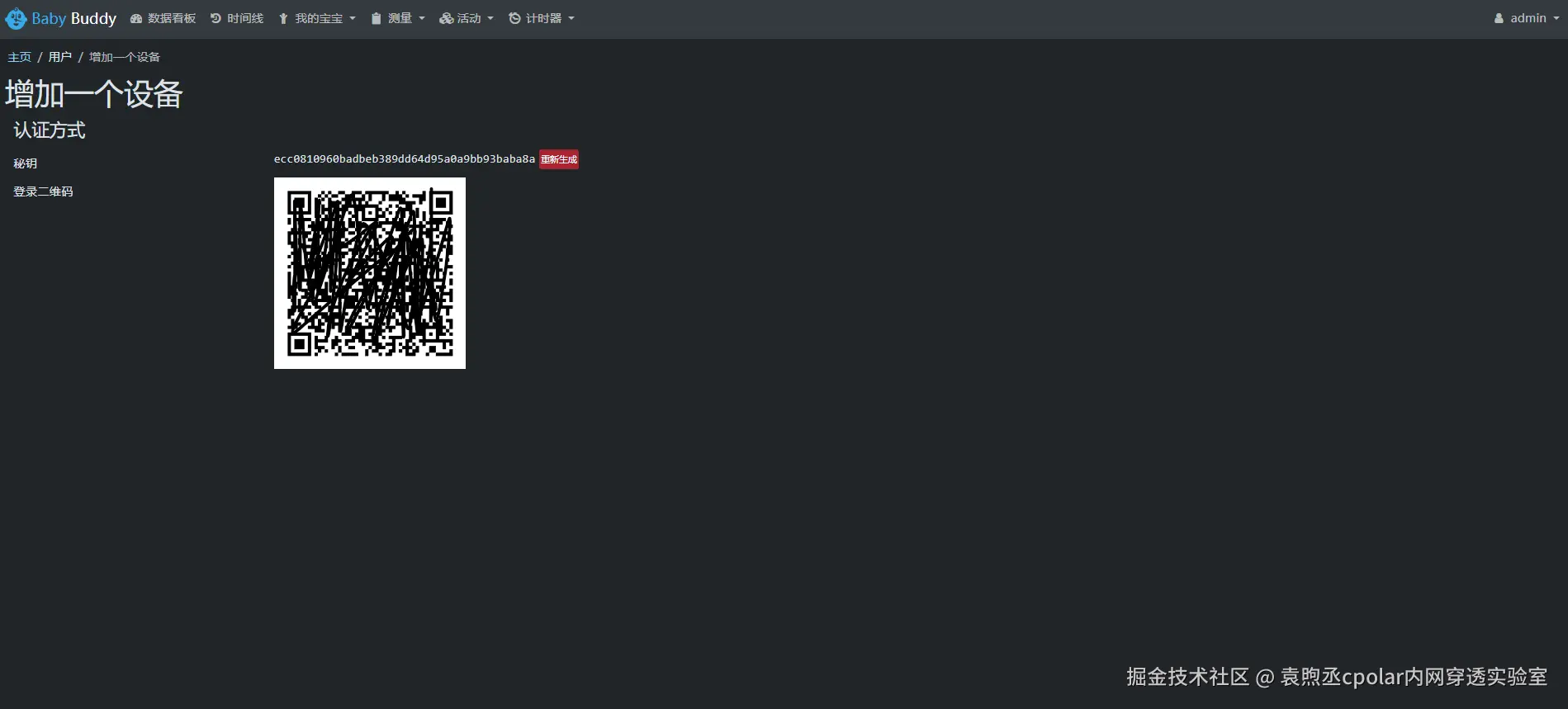Expand the 活动 activities dropdown
The height and width of the screenshot is (709, 1568).
pos(467,18)
